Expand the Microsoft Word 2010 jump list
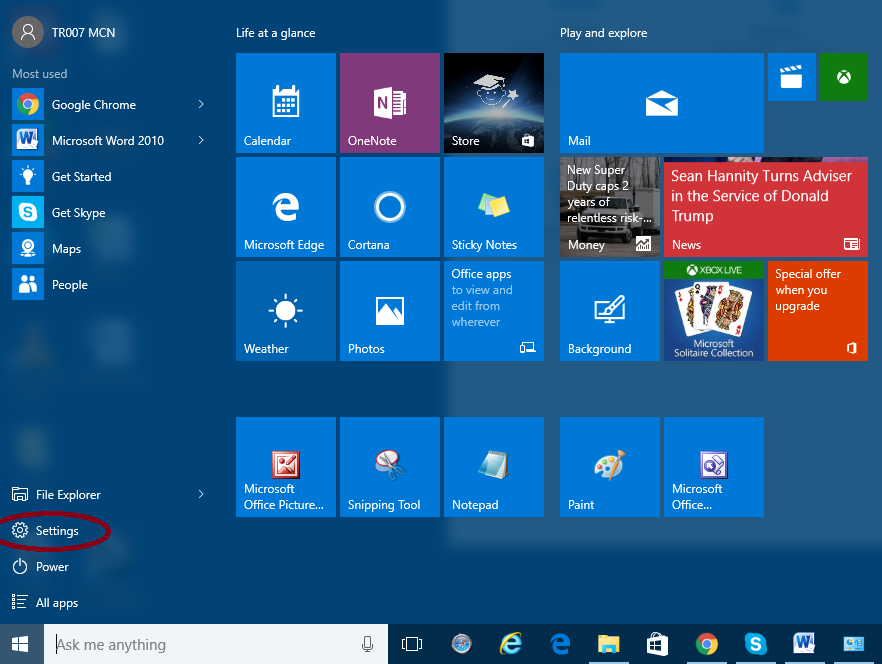882x664 pixels. pos(200,140)
